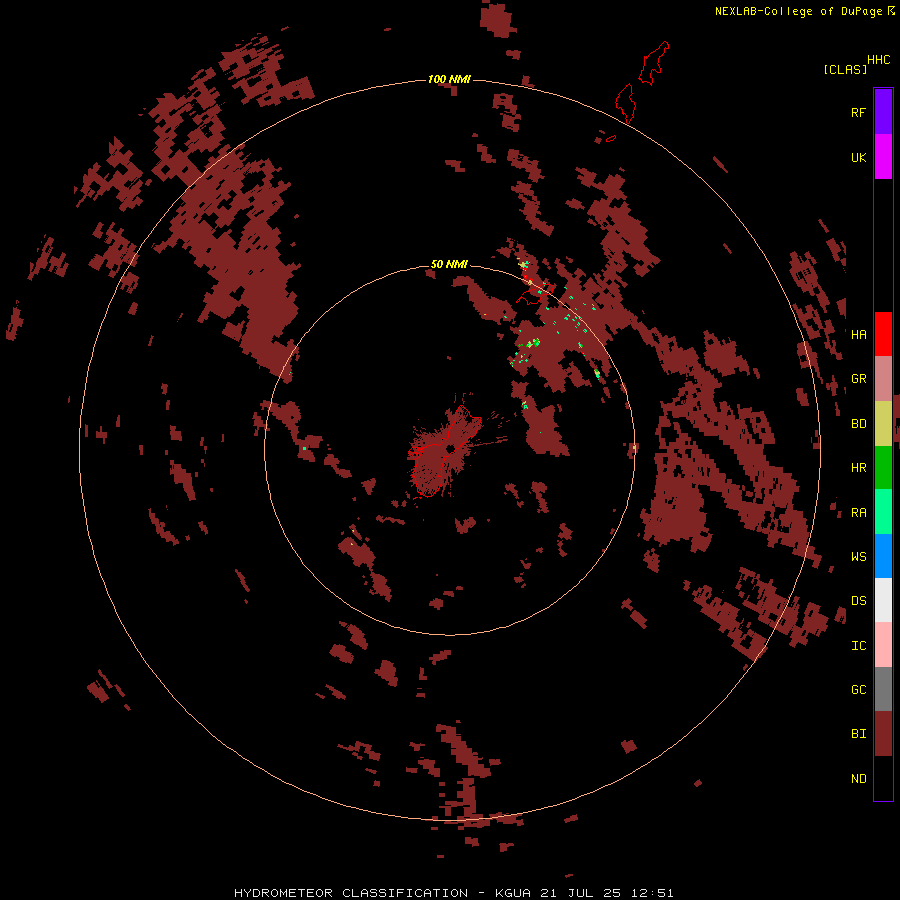Select the GC gray legend swatch
Image resolution: width=900 pixels, height=900 pixels.
click(883, 689)
